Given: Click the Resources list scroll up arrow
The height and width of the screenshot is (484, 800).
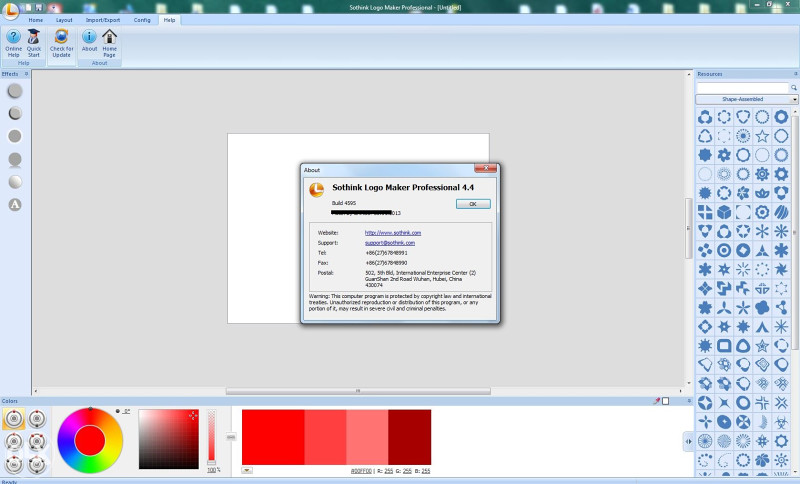Looking at the screenshot, I should coord(796,112).
